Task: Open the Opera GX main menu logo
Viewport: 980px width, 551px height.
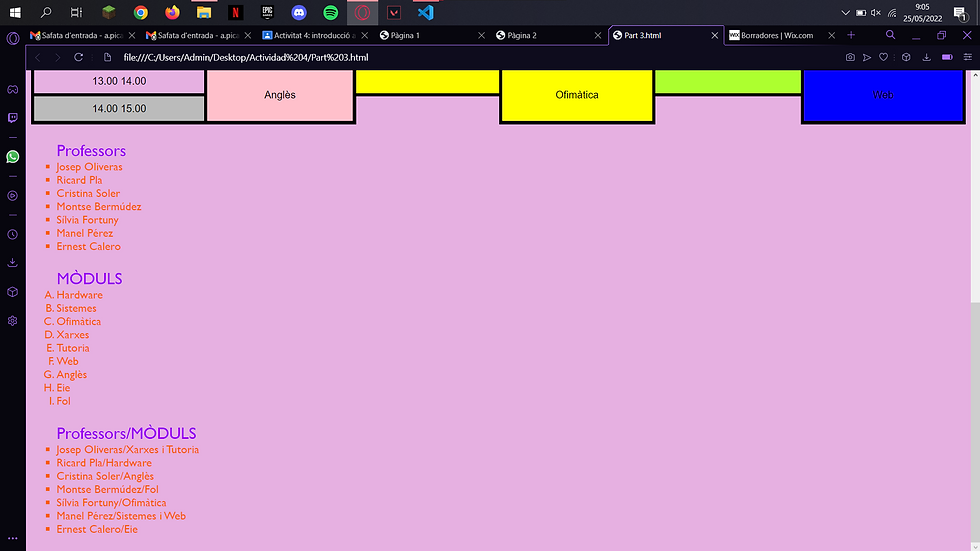Action: pyautogui.click(x=12, y=38)
